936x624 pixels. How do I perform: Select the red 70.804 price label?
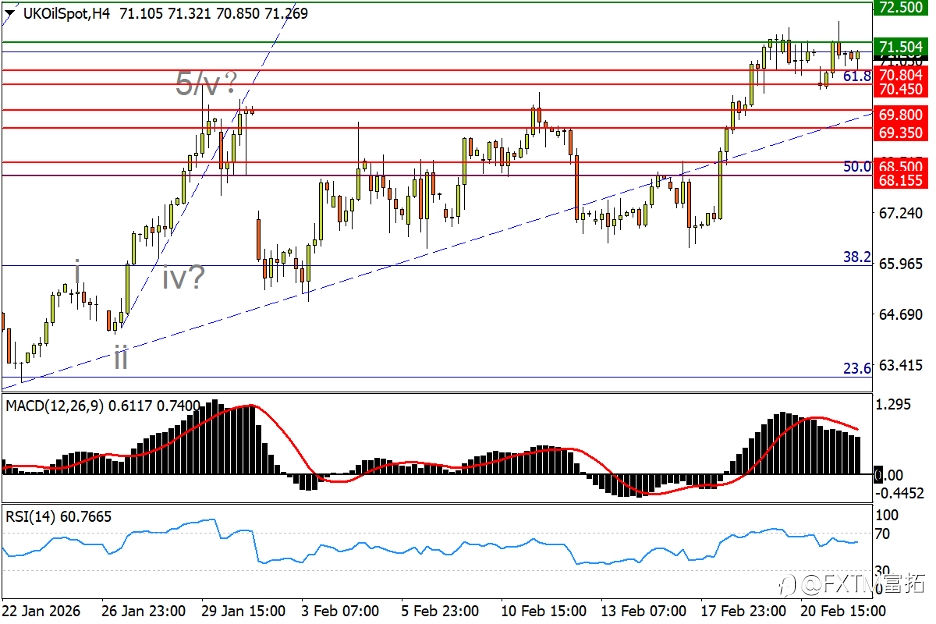(900, 75)
